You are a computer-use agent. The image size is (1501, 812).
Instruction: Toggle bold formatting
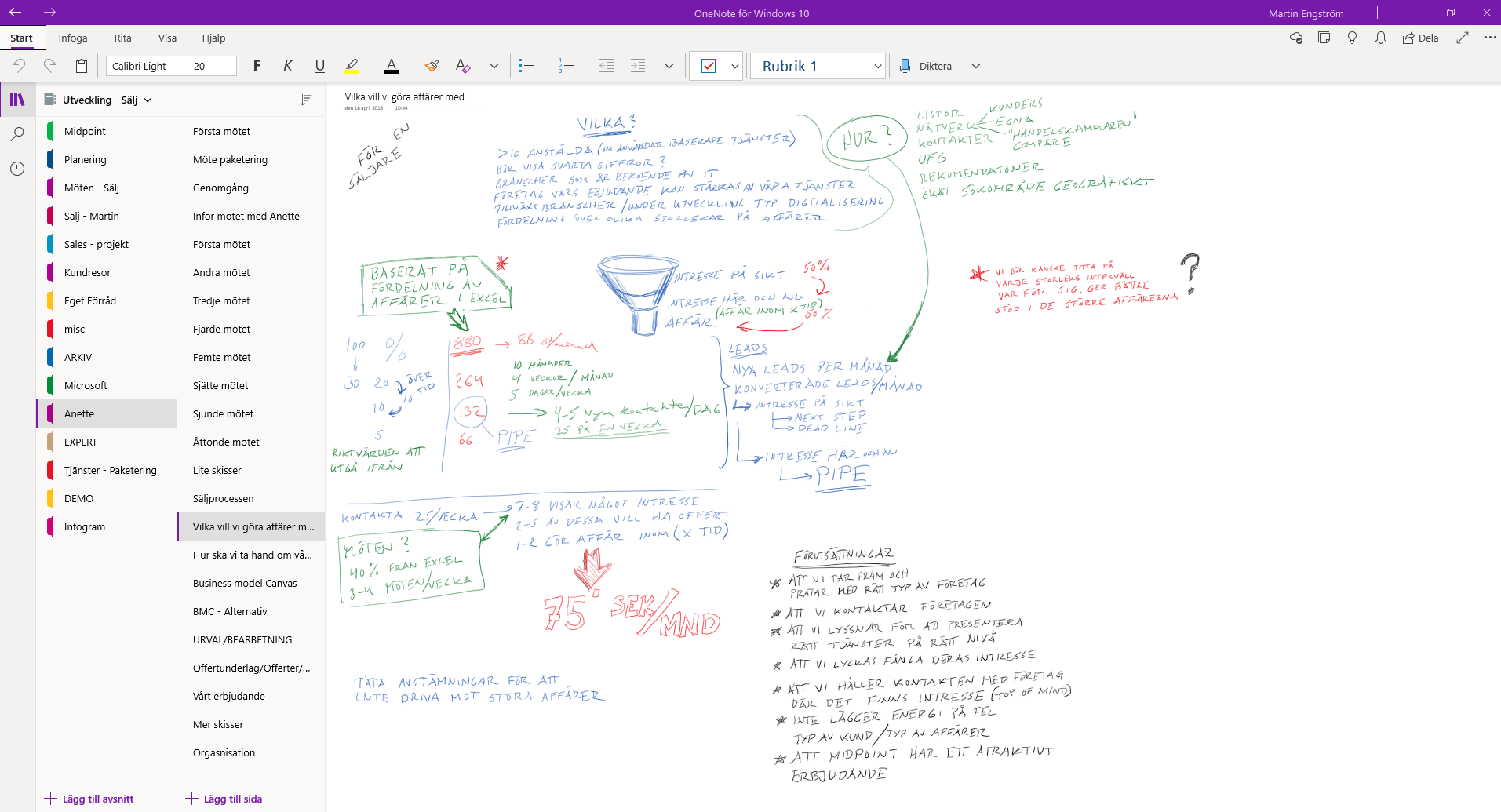click(257, 66)
